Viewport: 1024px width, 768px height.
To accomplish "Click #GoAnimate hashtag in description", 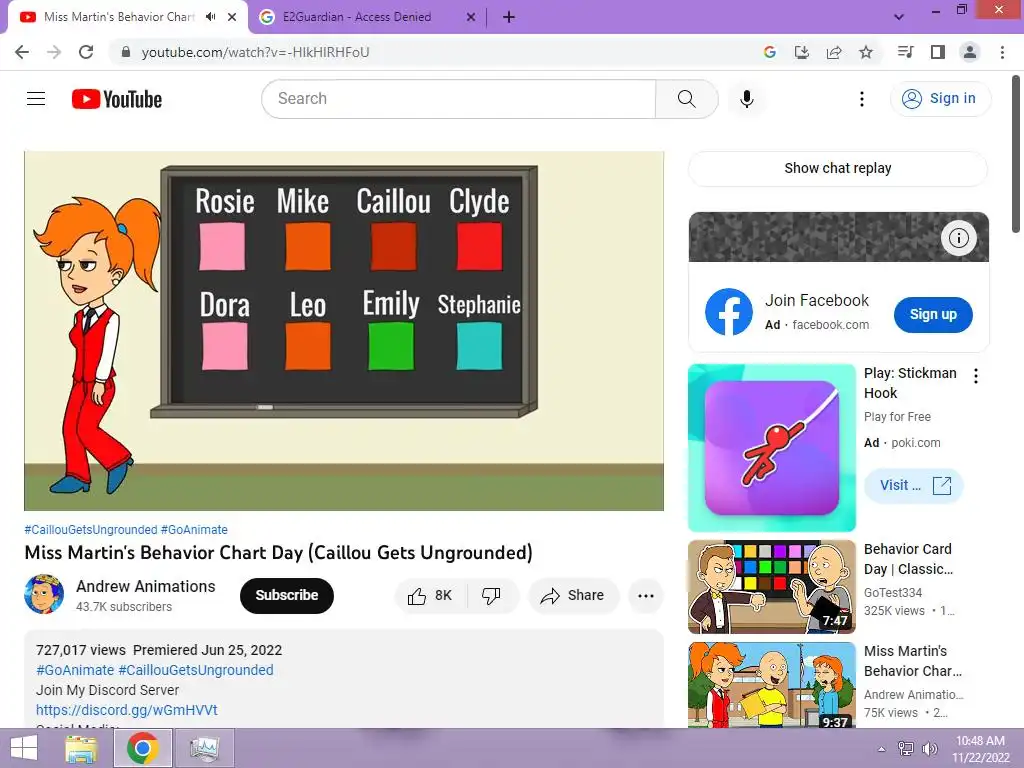I will pos(75,670).
